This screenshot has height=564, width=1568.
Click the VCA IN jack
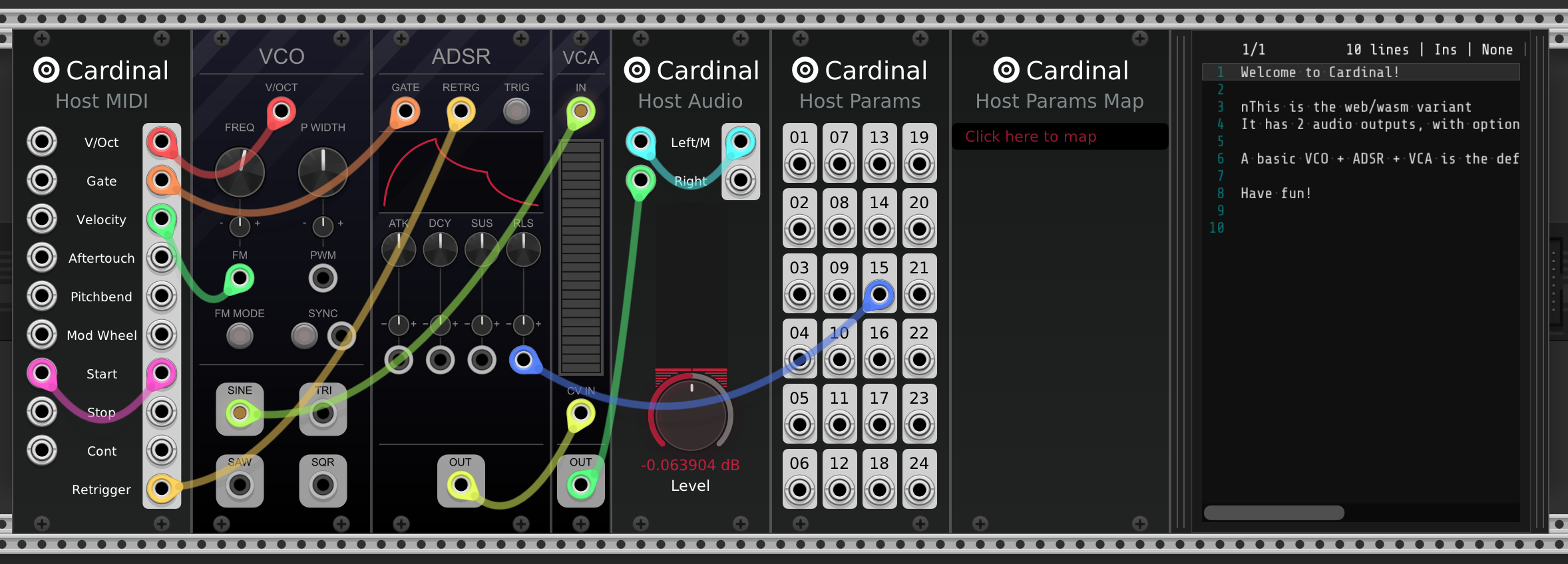click(x=581, y=111)
